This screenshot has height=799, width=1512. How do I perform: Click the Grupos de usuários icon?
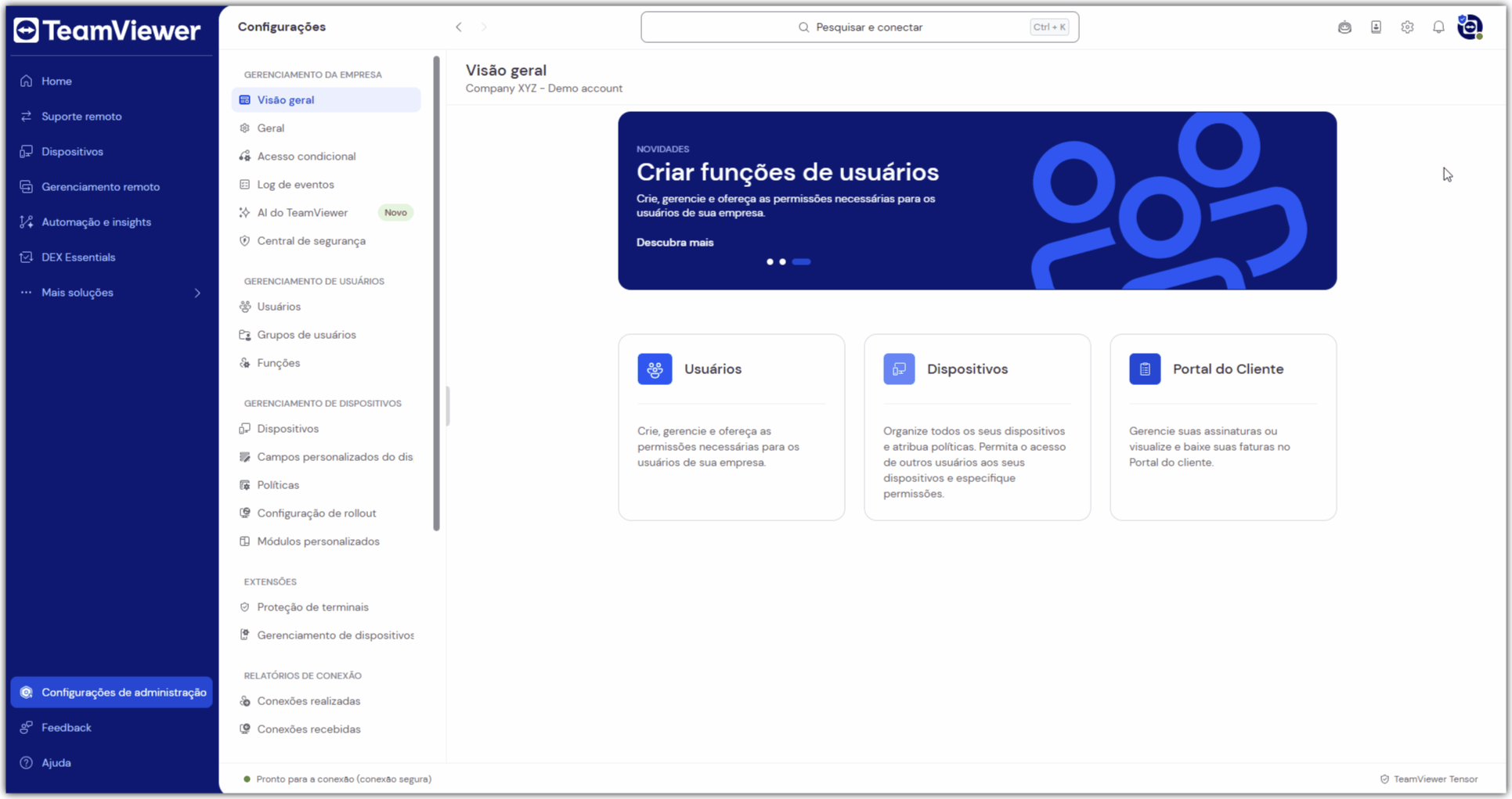click(245, 334)
